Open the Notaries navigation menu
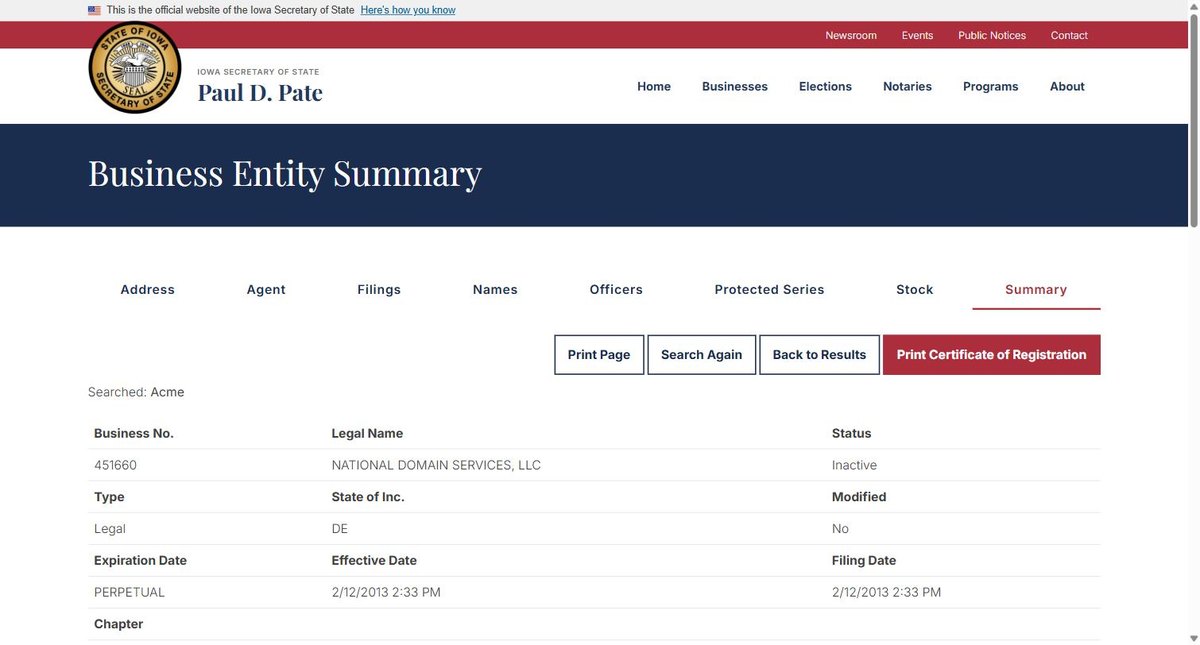The width and height of the screenshot is (1200, 645). pyautogui.click(x=907, y=87)
